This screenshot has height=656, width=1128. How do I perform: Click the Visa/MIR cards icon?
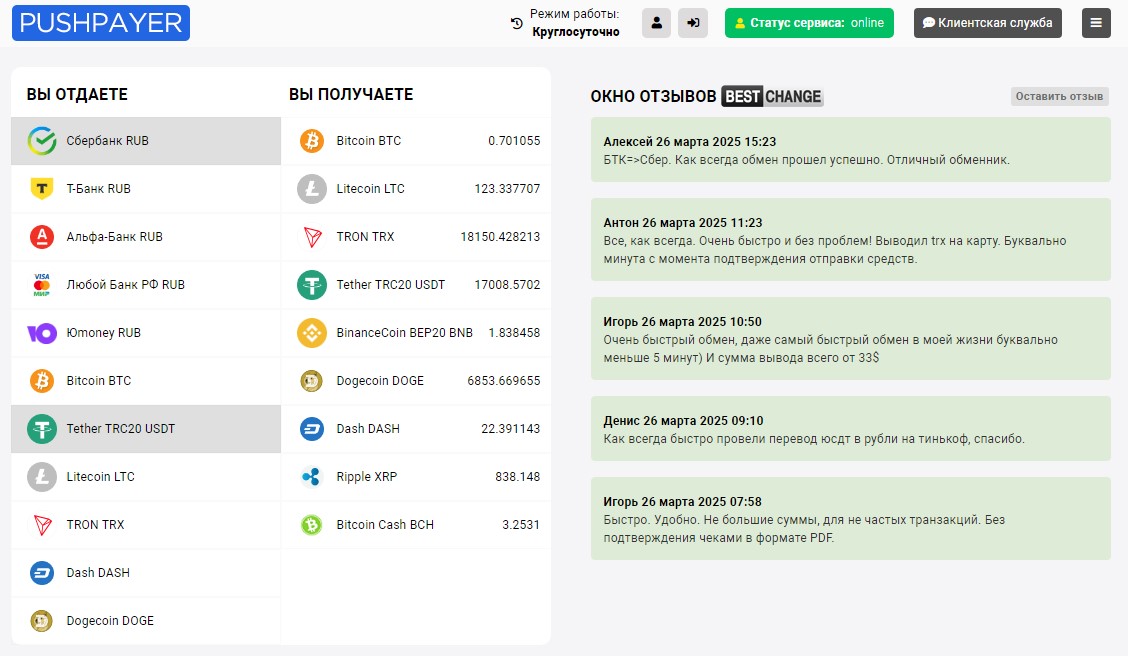42,285
